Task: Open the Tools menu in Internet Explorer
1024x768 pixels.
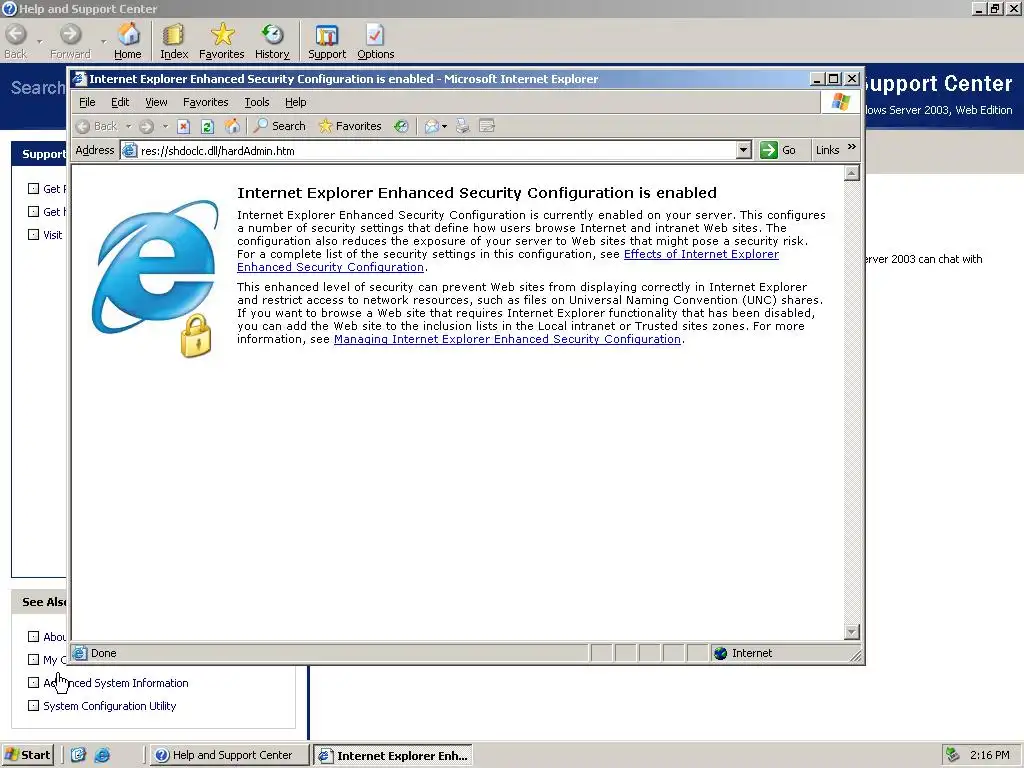Action: tap(257, 102)
